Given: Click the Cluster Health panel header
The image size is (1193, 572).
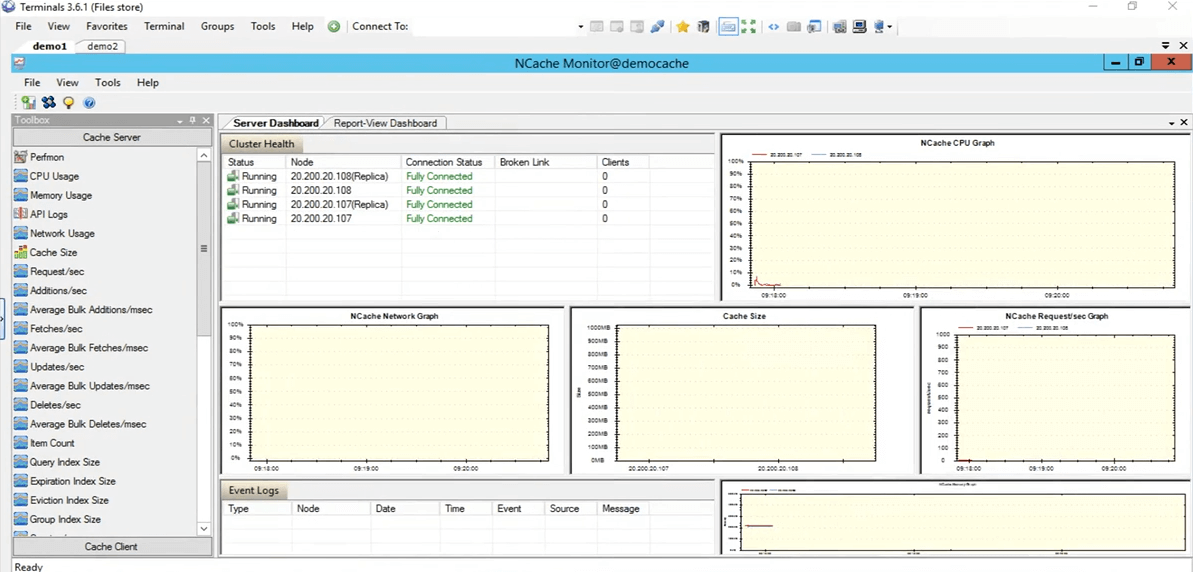Looking at the screenshot, I should pyautogui.click(x=262, y=144).
